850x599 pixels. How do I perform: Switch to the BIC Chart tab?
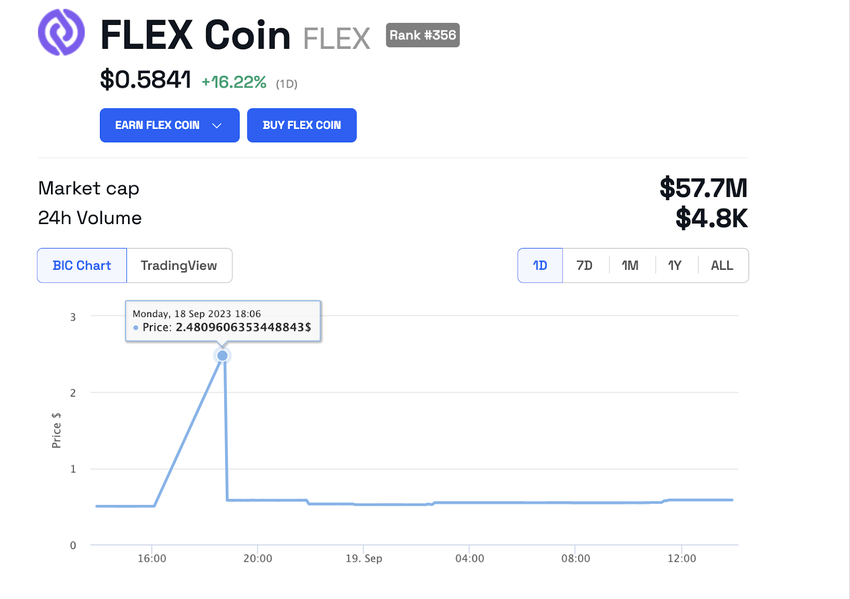coord(82,266)
